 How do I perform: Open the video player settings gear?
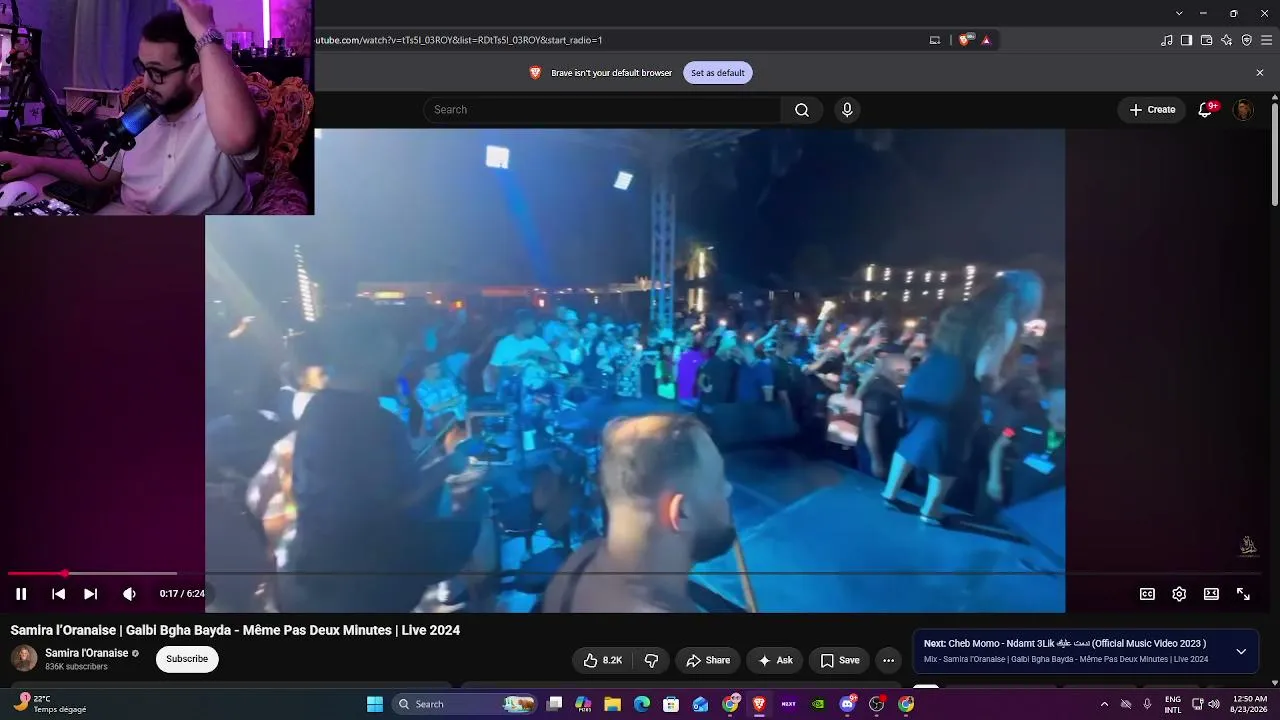1179,594
